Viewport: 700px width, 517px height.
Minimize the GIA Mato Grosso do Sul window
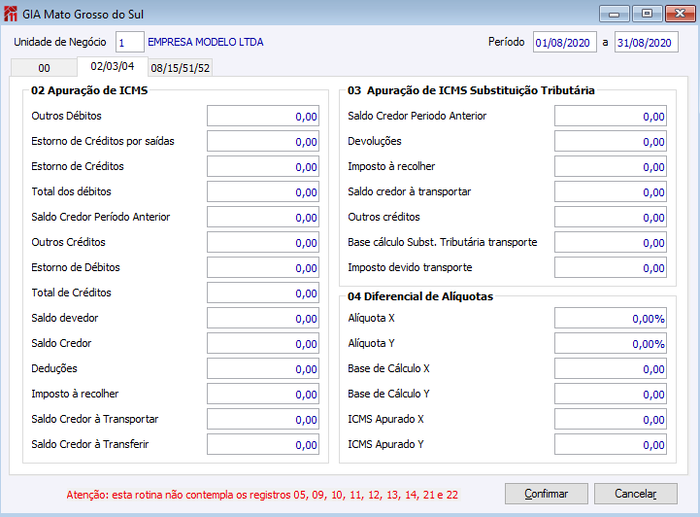pos(614,14)
